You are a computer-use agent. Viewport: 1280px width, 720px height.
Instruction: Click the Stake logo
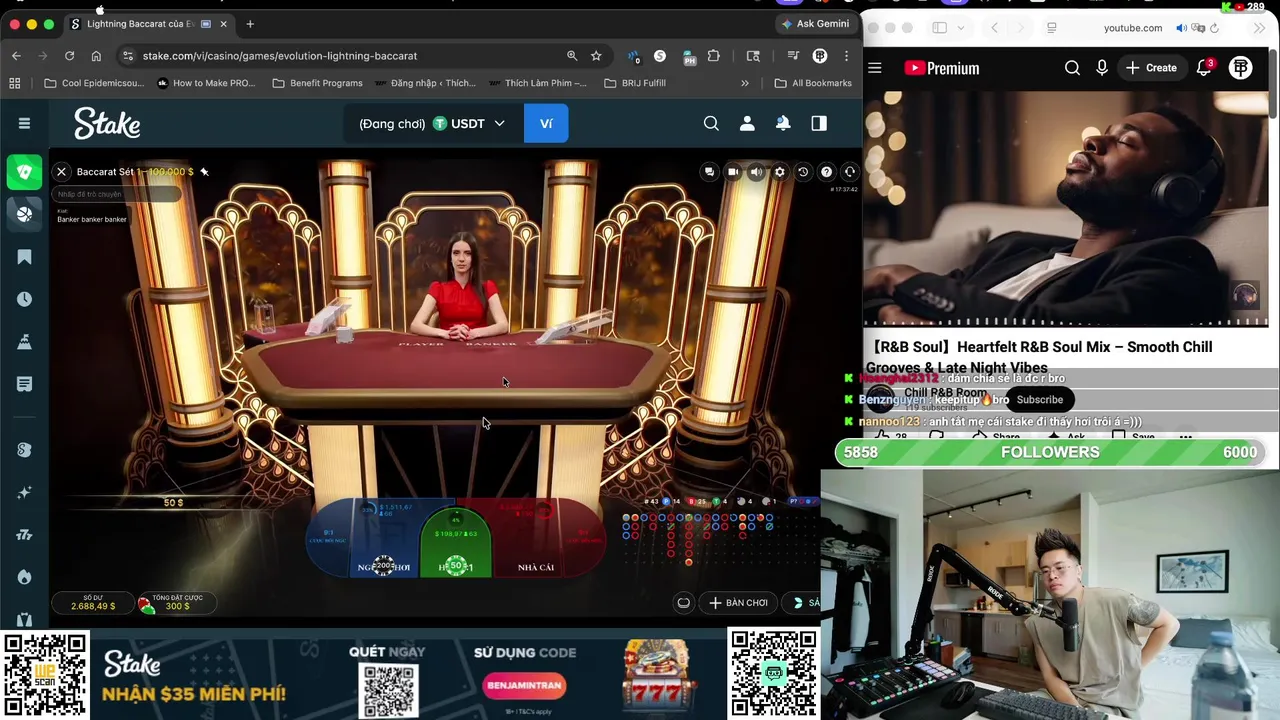pos(107,124)
